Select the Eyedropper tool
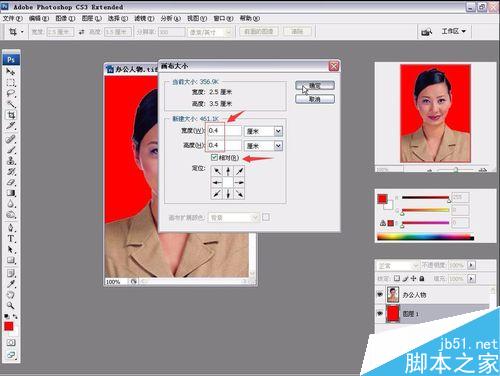The image size is (500, 376). (x=11, y=284)
